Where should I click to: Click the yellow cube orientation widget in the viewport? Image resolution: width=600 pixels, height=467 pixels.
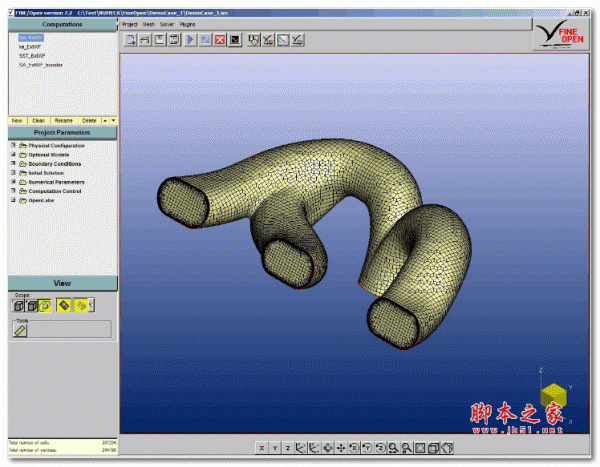(x=554, y=395)
